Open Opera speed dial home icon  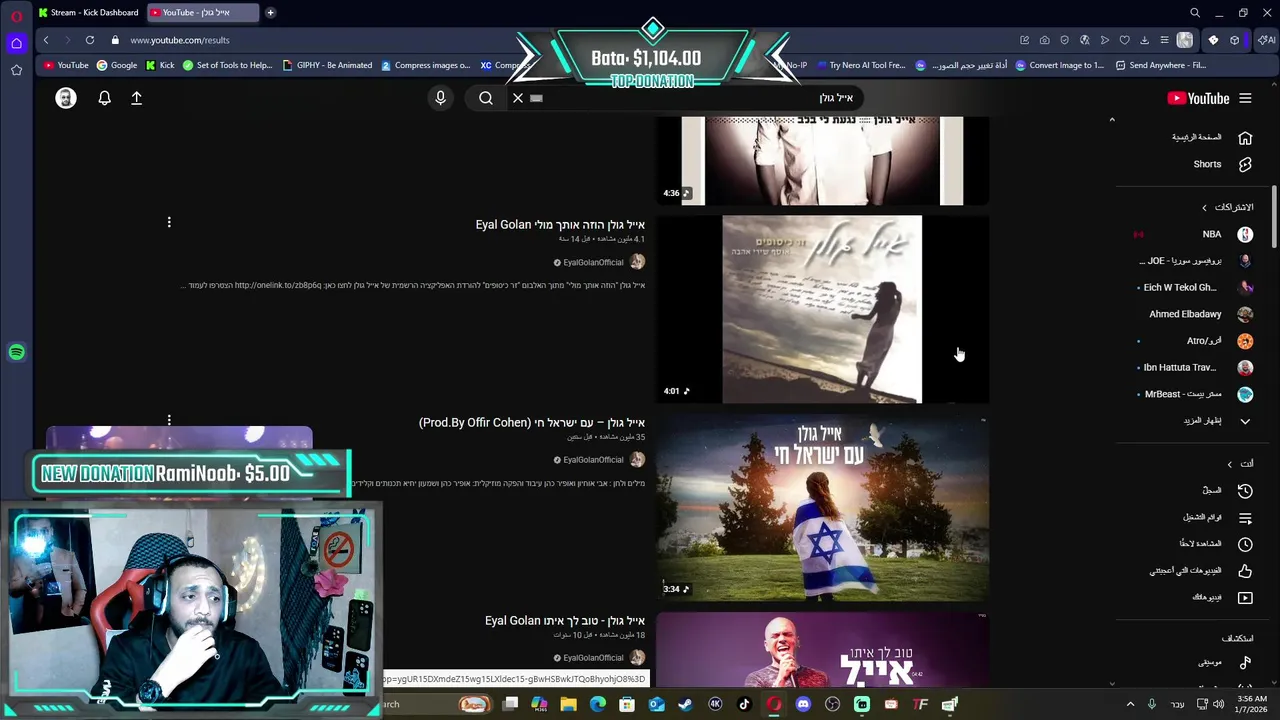click(16, 43)
